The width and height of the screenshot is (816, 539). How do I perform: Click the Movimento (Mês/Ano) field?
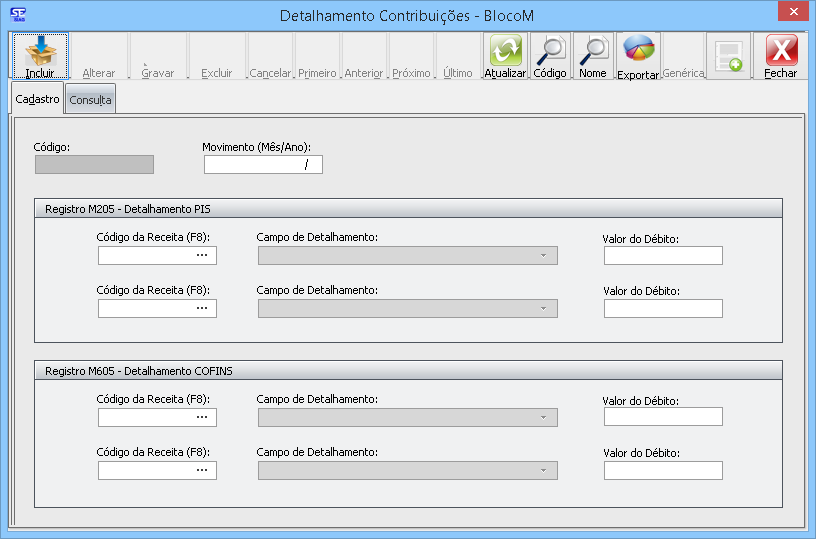point(263,165)
